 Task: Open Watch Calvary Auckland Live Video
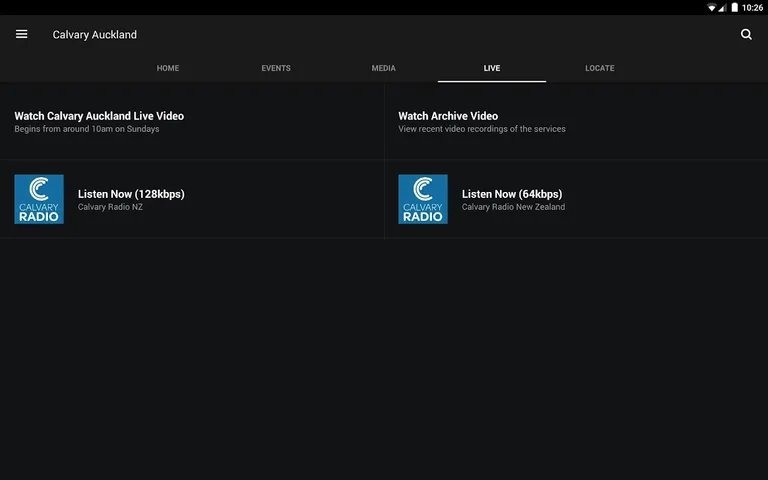192,122
